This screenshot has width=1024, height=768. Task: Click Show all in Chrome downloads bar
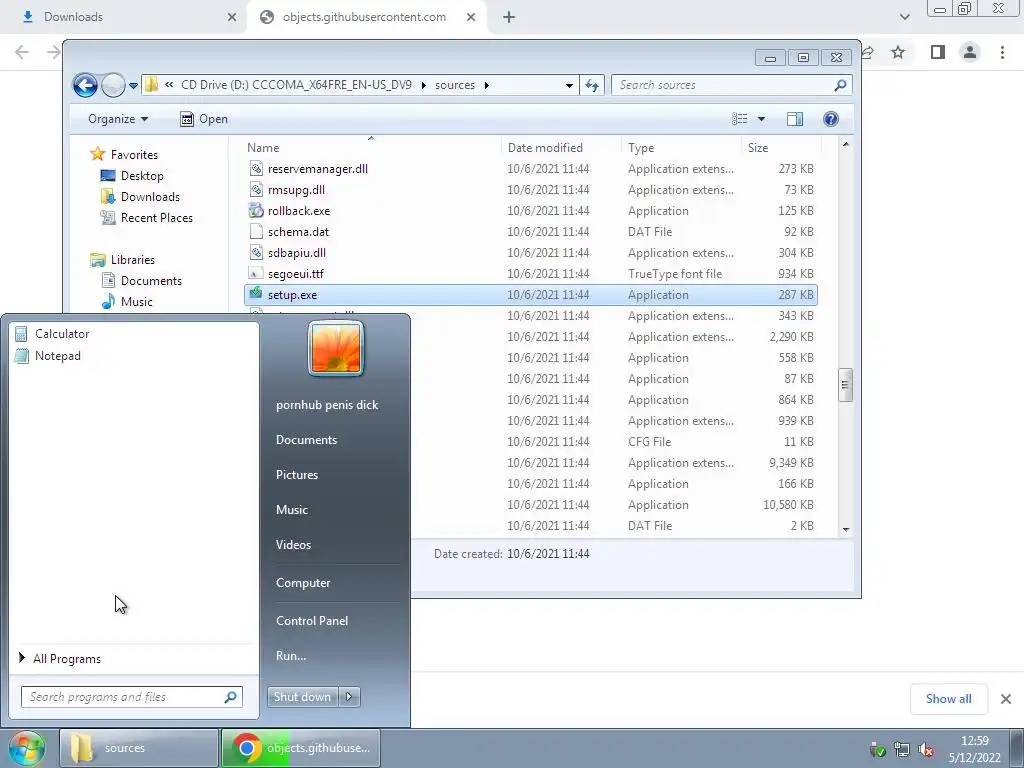click(x=948, y=699)
